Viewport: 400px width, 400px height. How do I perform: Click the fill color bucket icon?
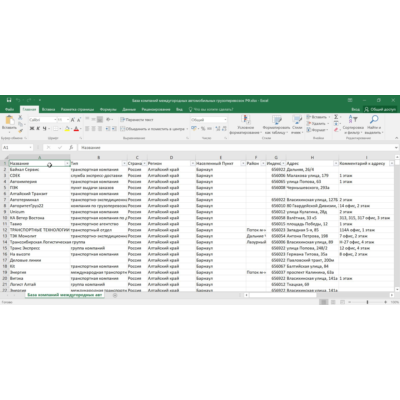[67, 129]
